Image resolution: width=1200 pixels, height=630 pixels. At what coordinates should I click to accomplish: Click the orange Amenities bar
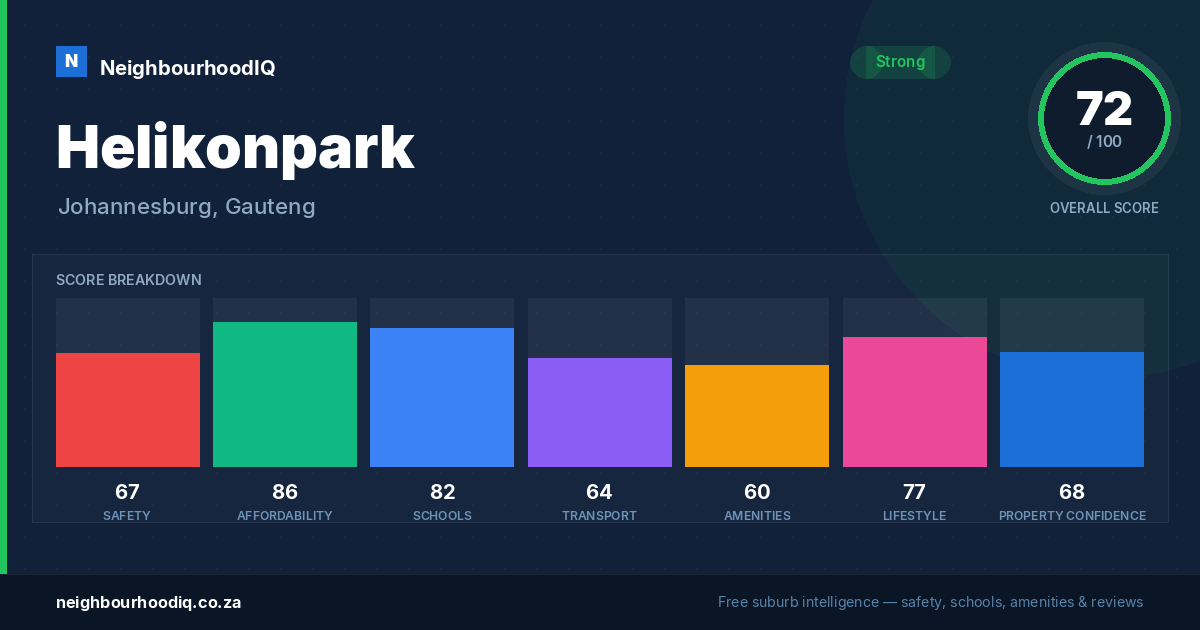(x=757, y=416)
